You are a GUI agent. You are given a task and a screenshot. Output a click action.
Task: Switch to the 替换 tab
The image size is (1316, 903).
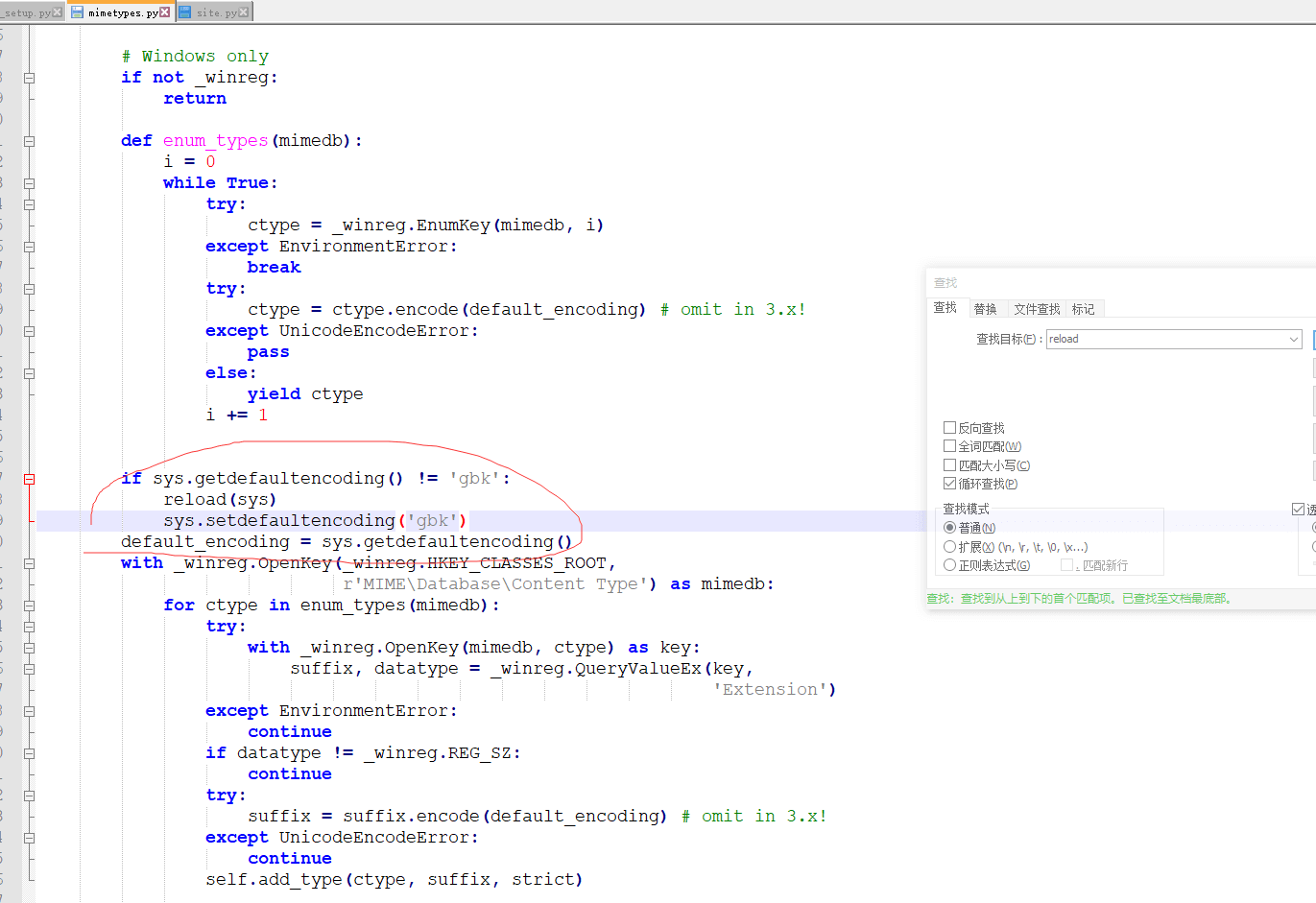pyautogui.click(x=985, y=309)
